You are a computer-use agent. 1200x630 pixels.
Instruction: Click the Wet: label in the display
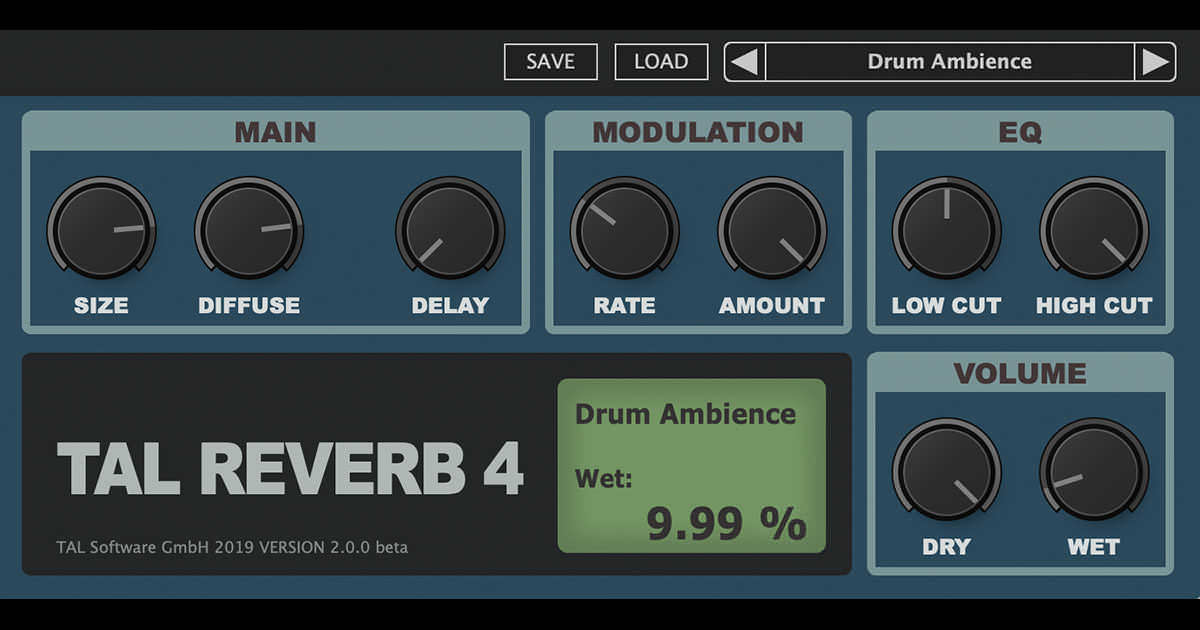[604, 479]
